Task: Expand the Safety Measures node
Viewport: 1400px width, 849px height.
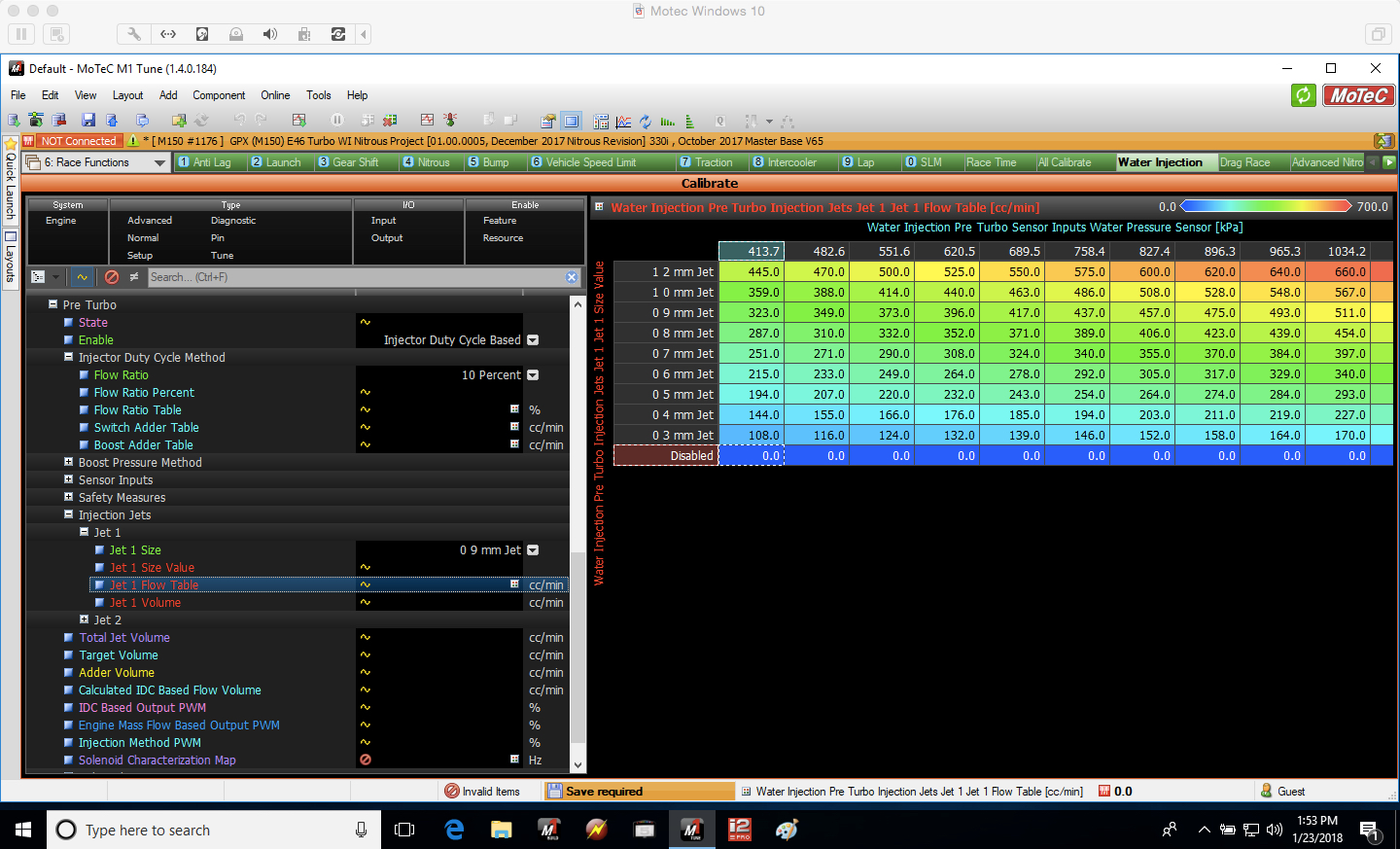Action: (x=69, y=497)
